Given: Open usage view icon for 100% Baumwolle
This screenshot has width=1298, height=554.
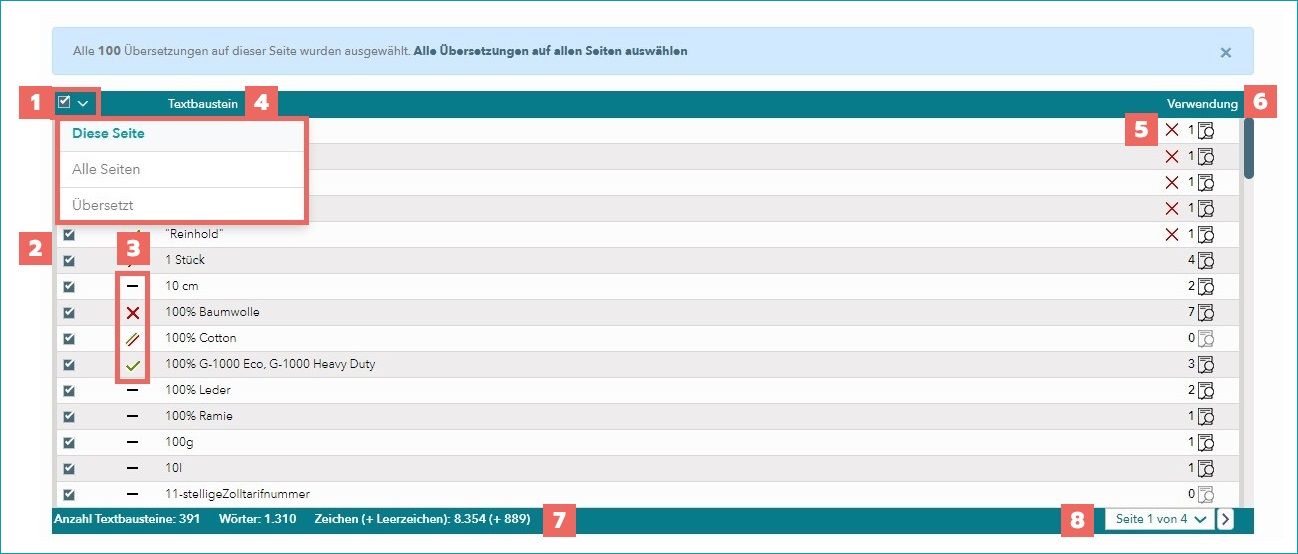Looking at the screenshot, I should [1206, 312].
